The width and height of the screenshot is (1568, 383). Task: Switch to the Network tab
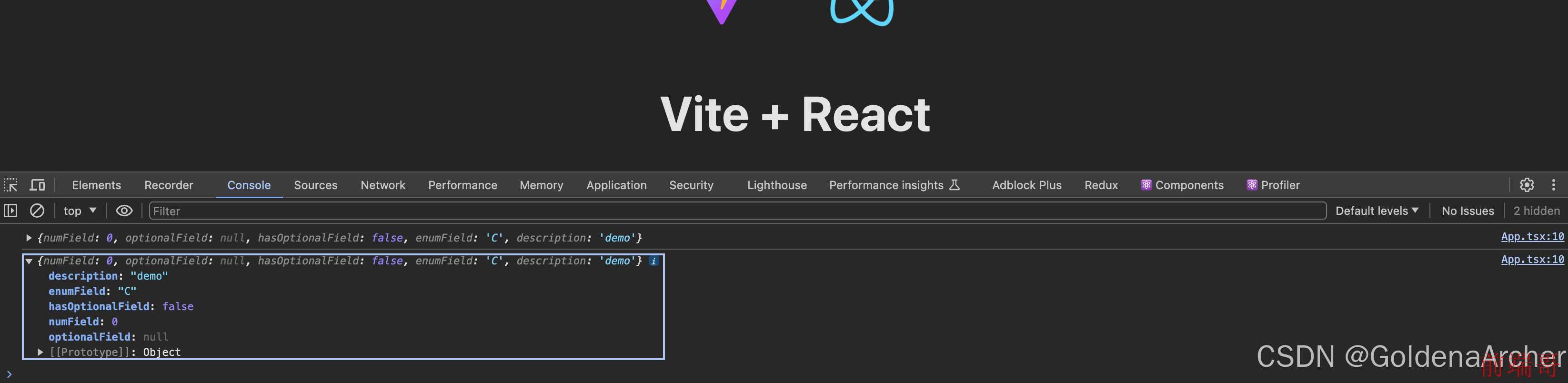(x=383, y=185)
